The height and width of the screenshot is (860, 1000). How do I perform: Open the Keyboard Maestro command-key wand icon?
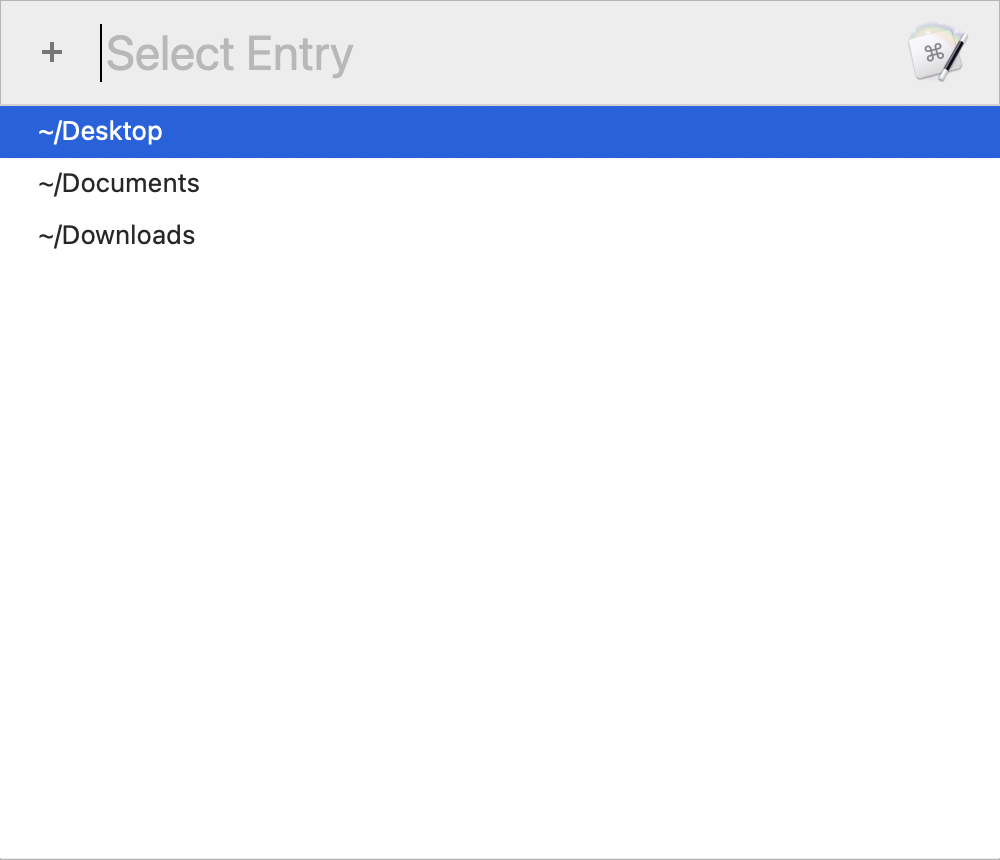(938, 52)
